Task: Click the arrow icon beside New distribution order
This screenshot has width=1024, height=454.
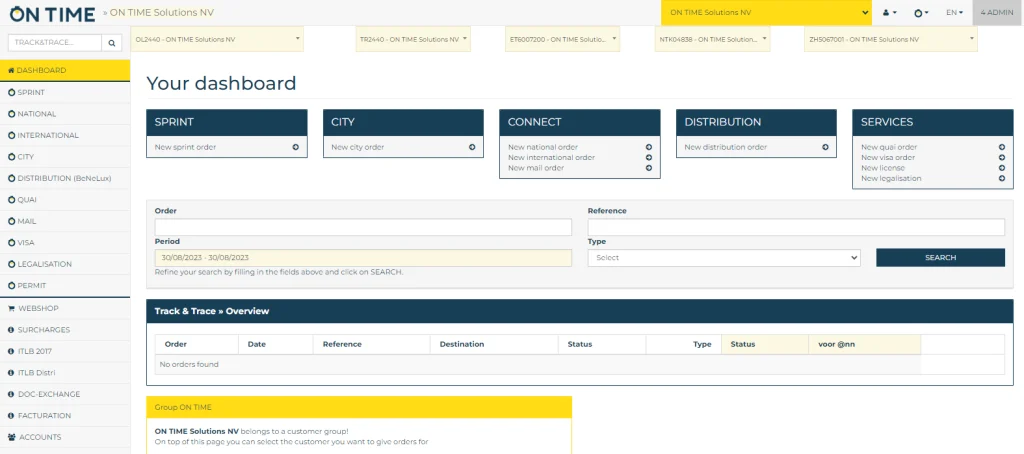Action: tap(825, 147)
